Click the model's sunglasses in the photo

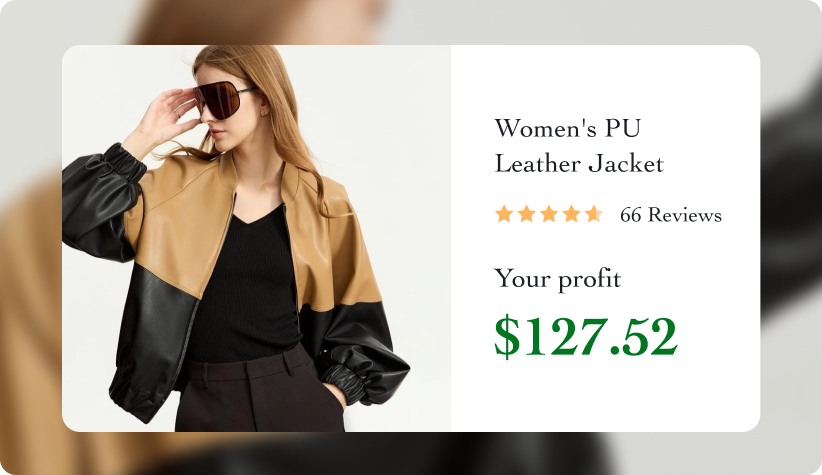click(x=223, y=99)
